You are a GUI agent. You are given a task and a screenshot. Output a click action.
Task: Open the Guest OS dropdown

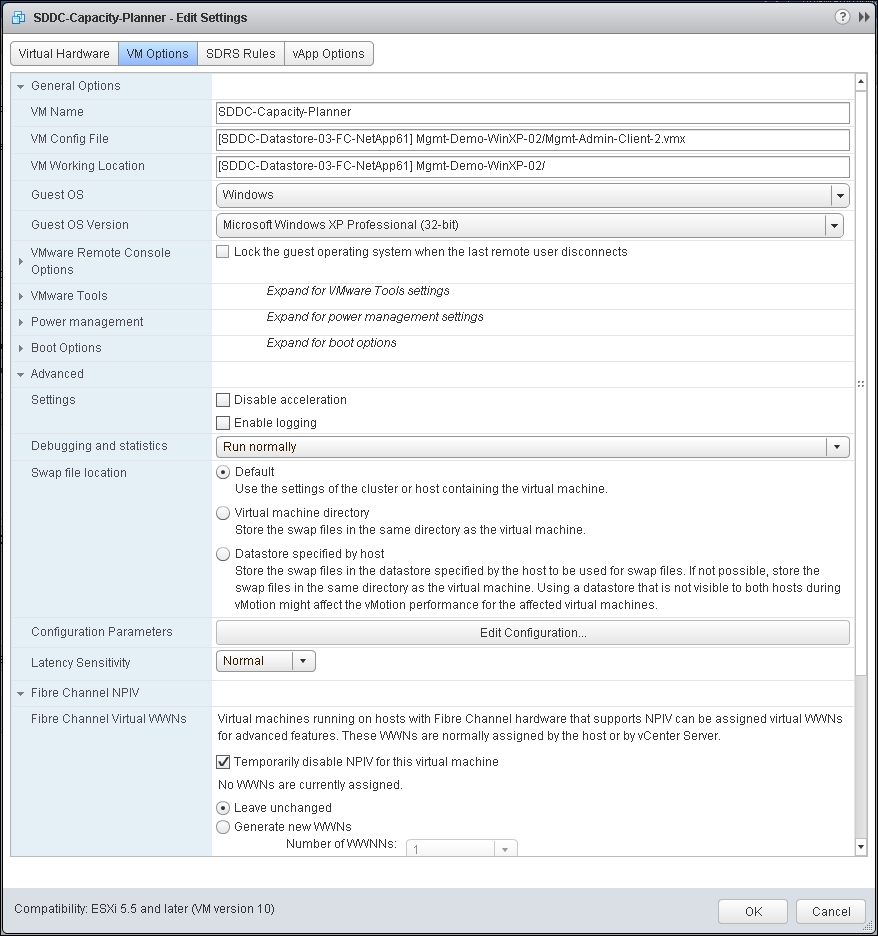(532, 195)
